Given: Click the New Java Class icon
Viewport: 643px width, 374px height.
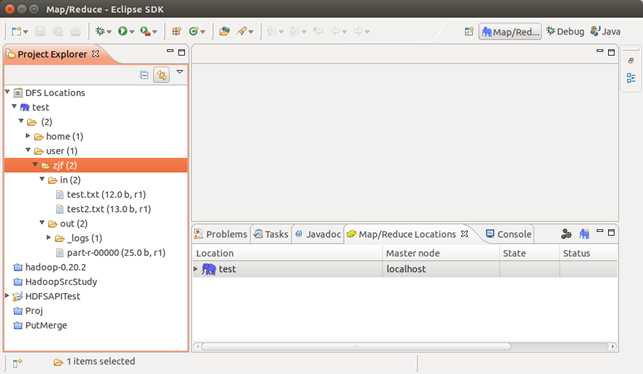Looking at the screenshot, I should [193, 31].
